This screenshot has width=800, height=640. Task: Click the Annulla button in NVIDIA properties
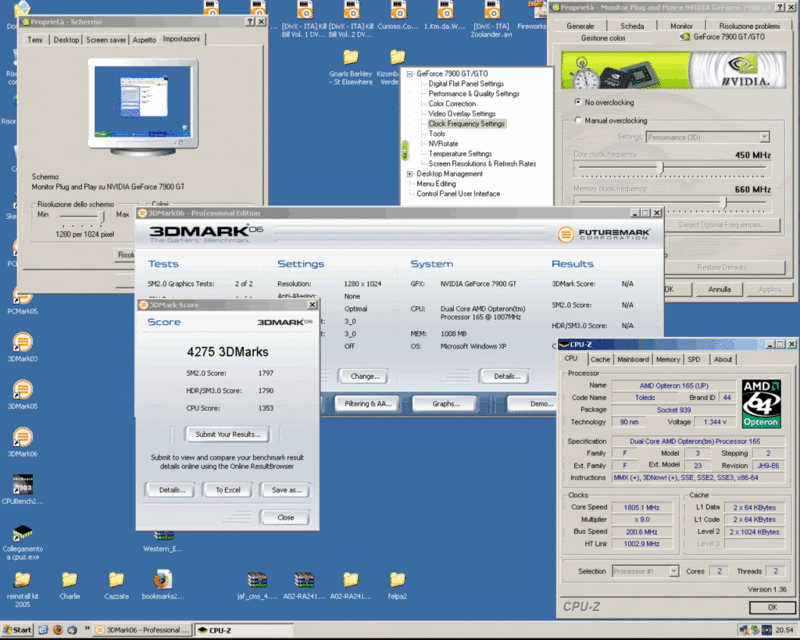(719, 289)
